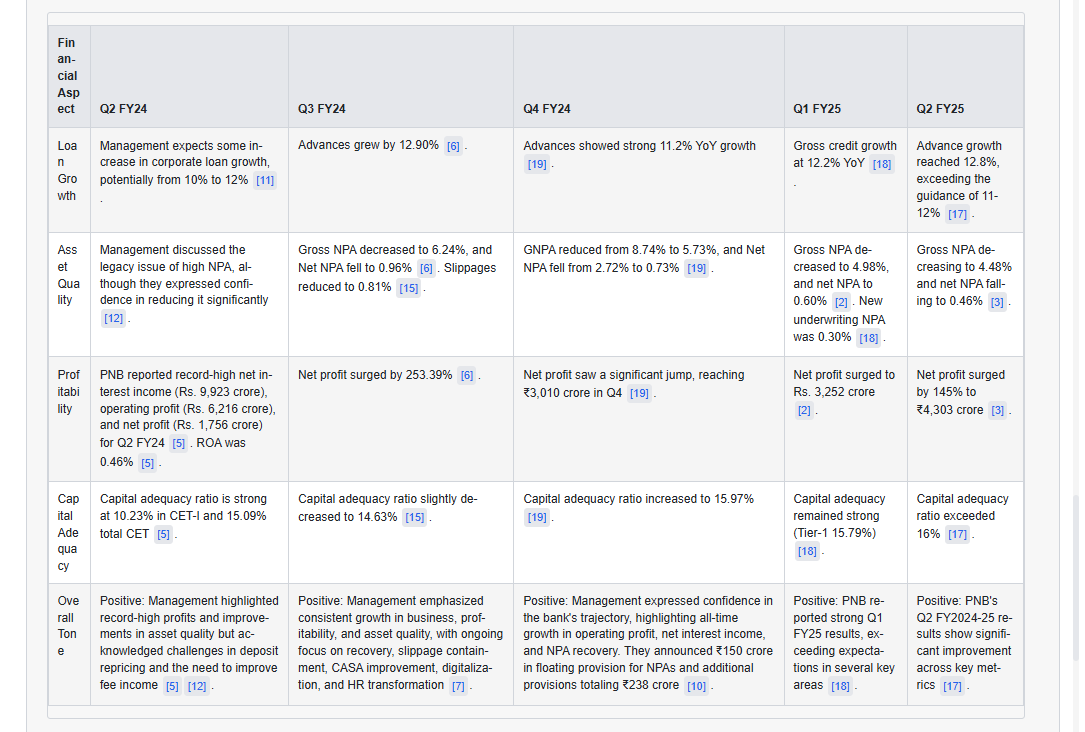
Task: Open citation 5 after 'ROA was 0.46%'
Action: (x=147, y=463)
